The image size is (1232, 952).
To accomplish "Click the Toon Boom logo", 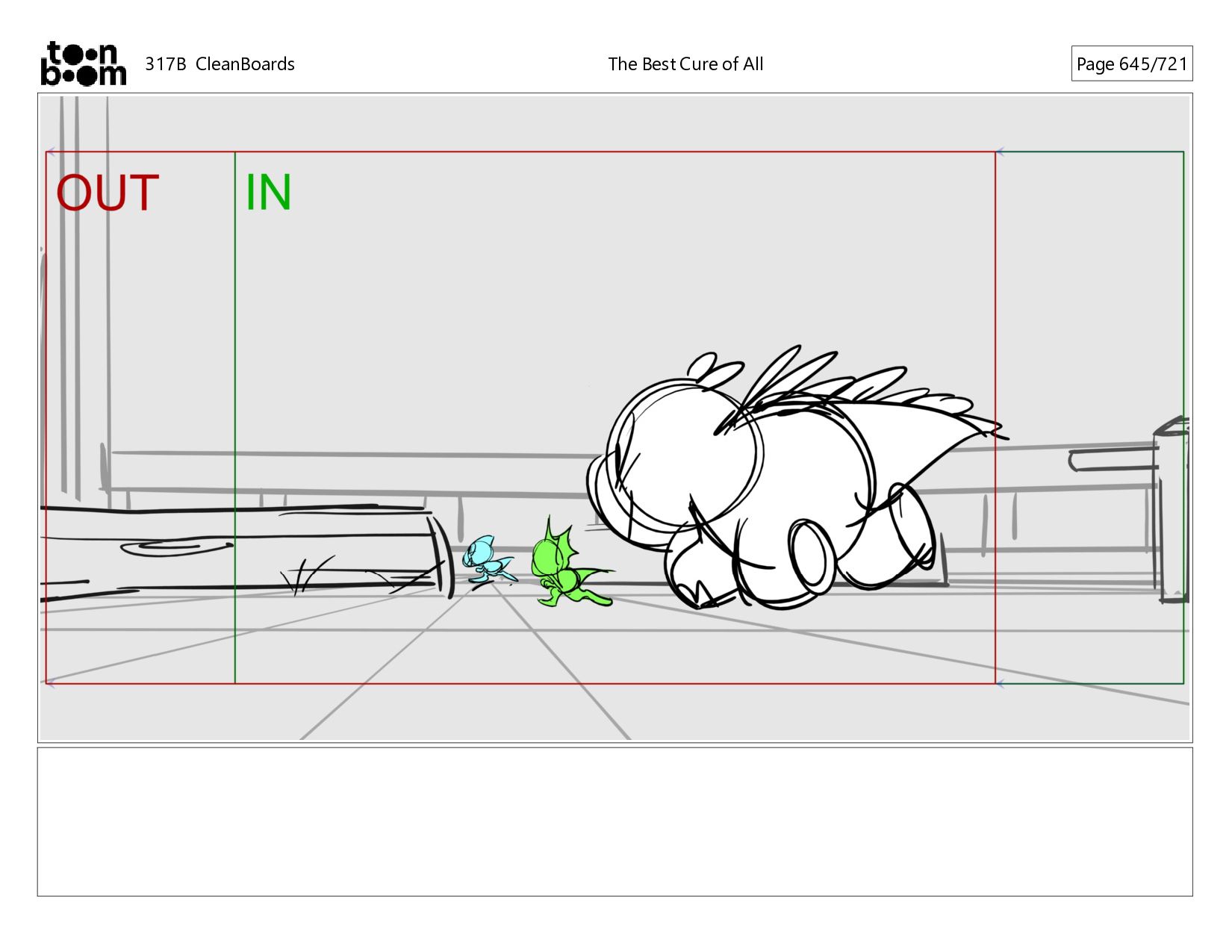I will (83, 63).
